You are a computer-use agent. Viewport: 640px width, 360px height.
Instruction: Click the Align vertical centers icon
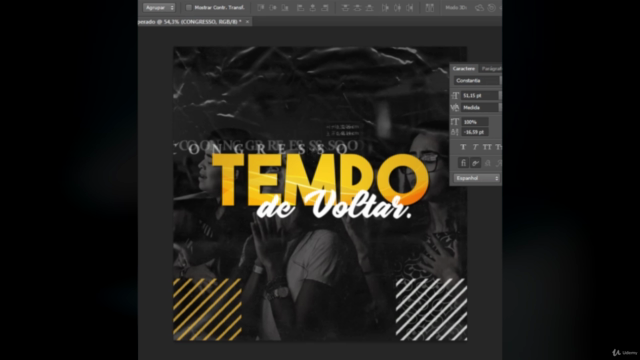tap(273, 8)
